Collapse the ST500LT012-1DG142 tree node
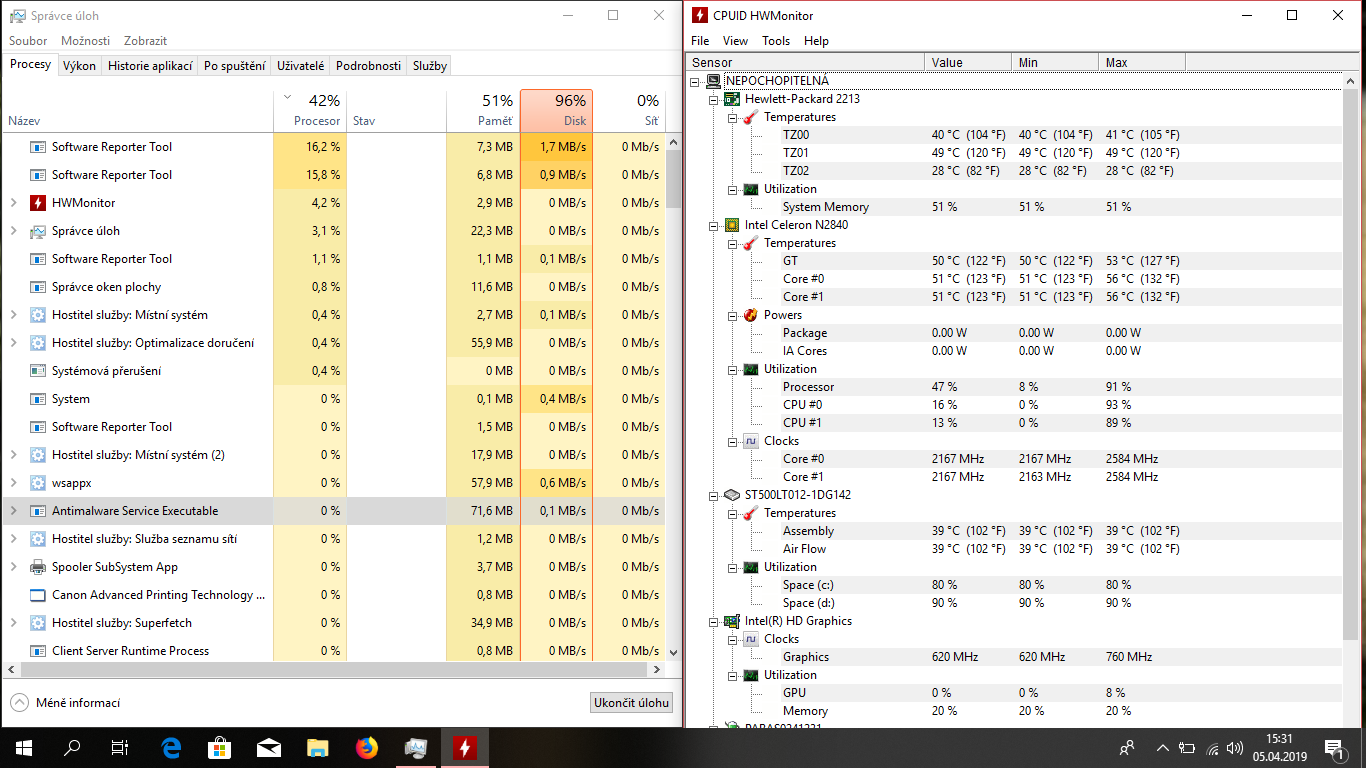 pyautogui.click(x=714, y=495)
